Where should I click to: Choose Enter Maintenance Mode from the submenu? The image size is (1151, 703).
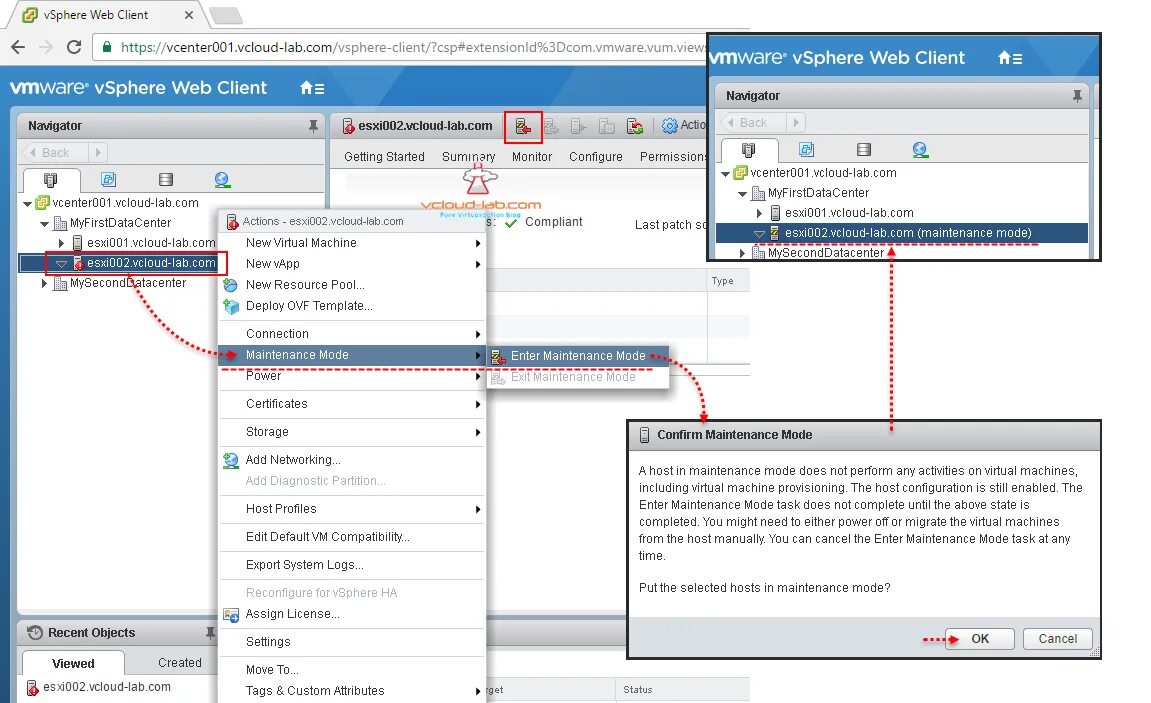(x=576, y=355)
